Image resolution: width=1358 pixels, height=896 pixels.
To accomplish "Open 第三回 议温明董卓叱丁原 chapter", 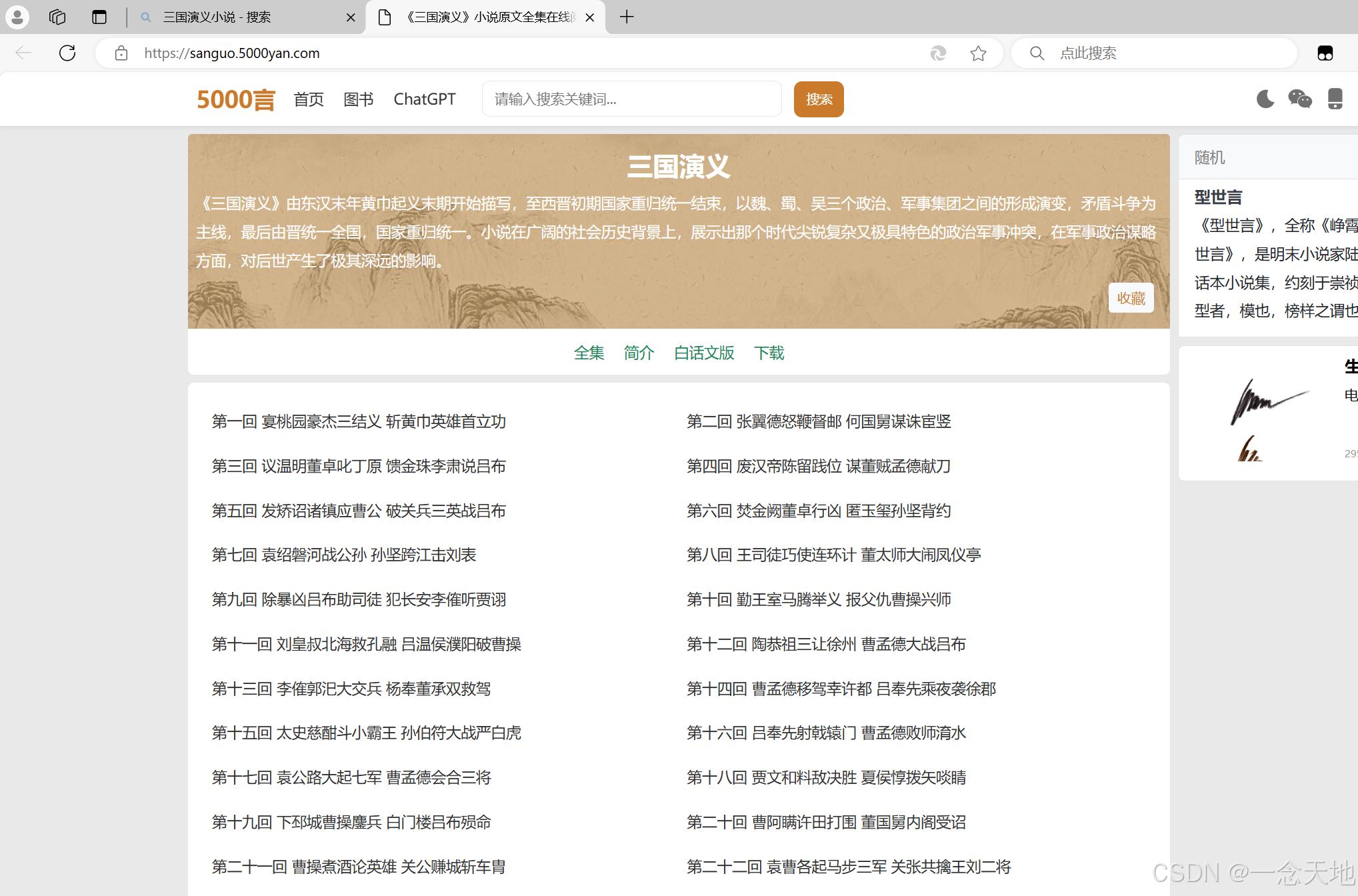I will click(359, 466).
